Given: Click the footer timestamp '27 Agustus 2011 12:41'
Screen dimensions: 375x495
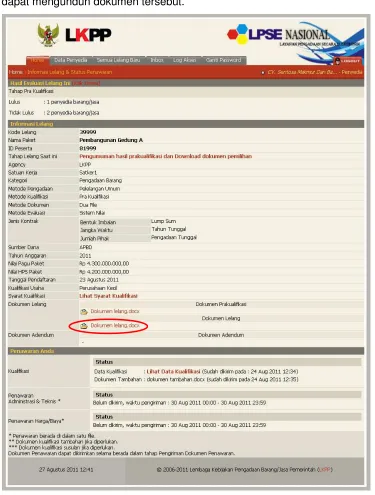Looking at the screenshot, I should coord(66,470).
